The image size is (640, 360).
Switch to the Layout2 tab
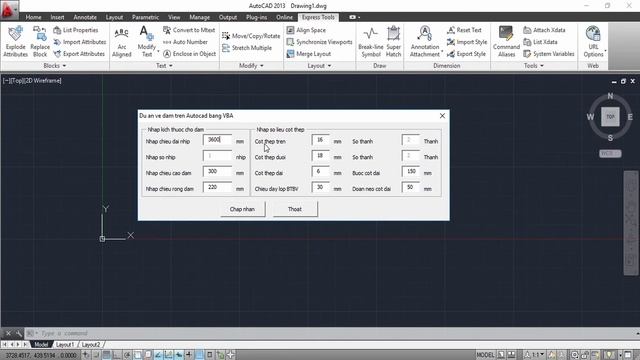pyautogui.click(x=90, y=344)
